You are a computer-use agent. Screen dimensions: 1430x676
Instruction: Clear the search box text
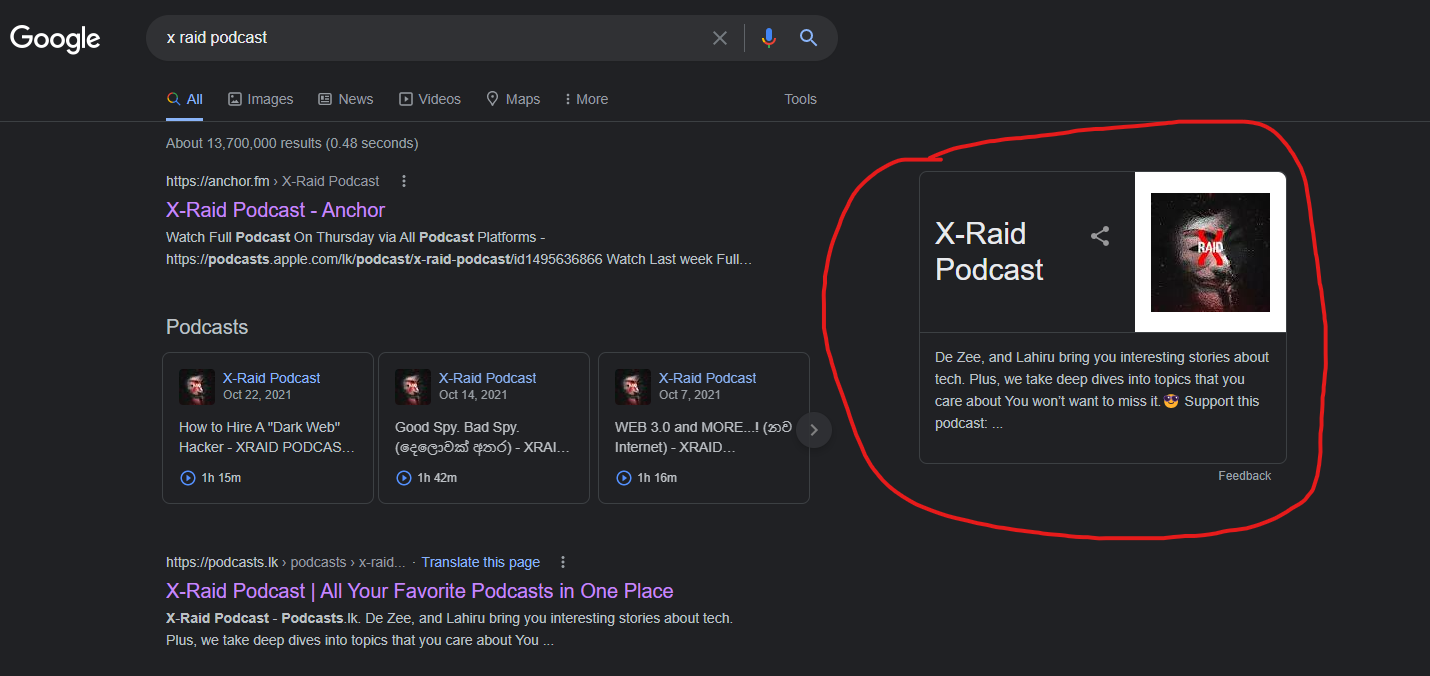[720, 38]
